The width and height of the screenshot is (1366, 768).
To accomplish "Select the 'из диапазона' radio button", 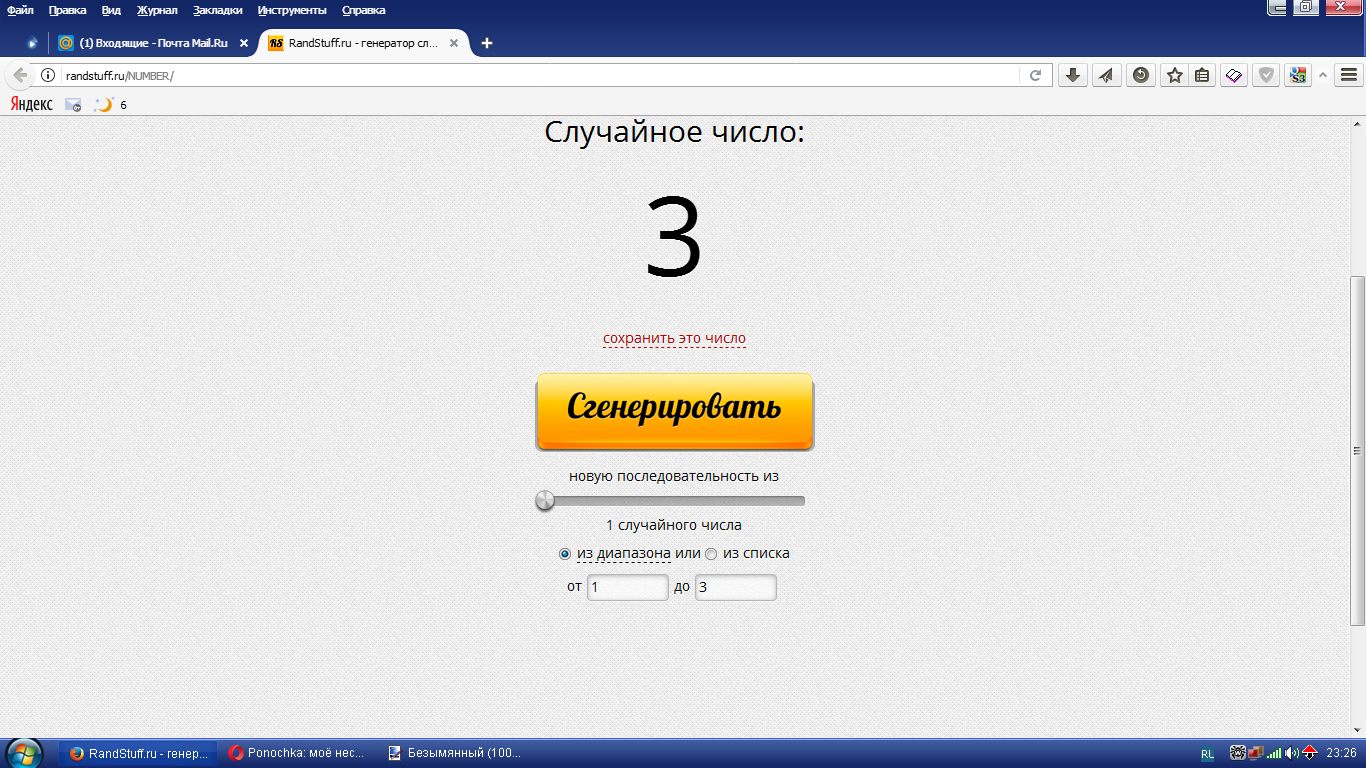I will pos(565,554).
